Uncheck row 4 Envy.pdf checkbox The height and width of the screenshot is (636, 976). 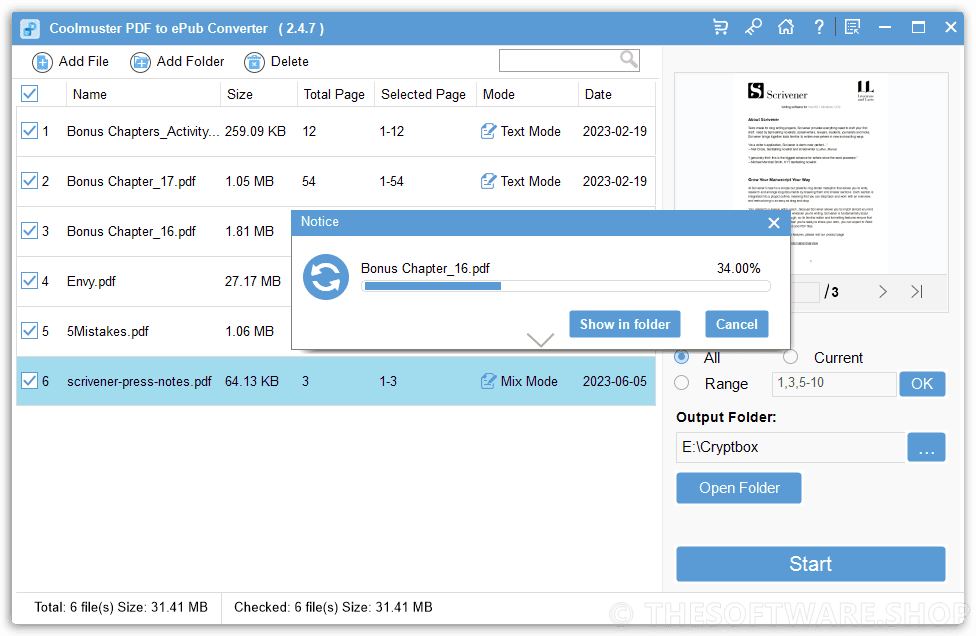pyautogui.click(x=29, y=281)
